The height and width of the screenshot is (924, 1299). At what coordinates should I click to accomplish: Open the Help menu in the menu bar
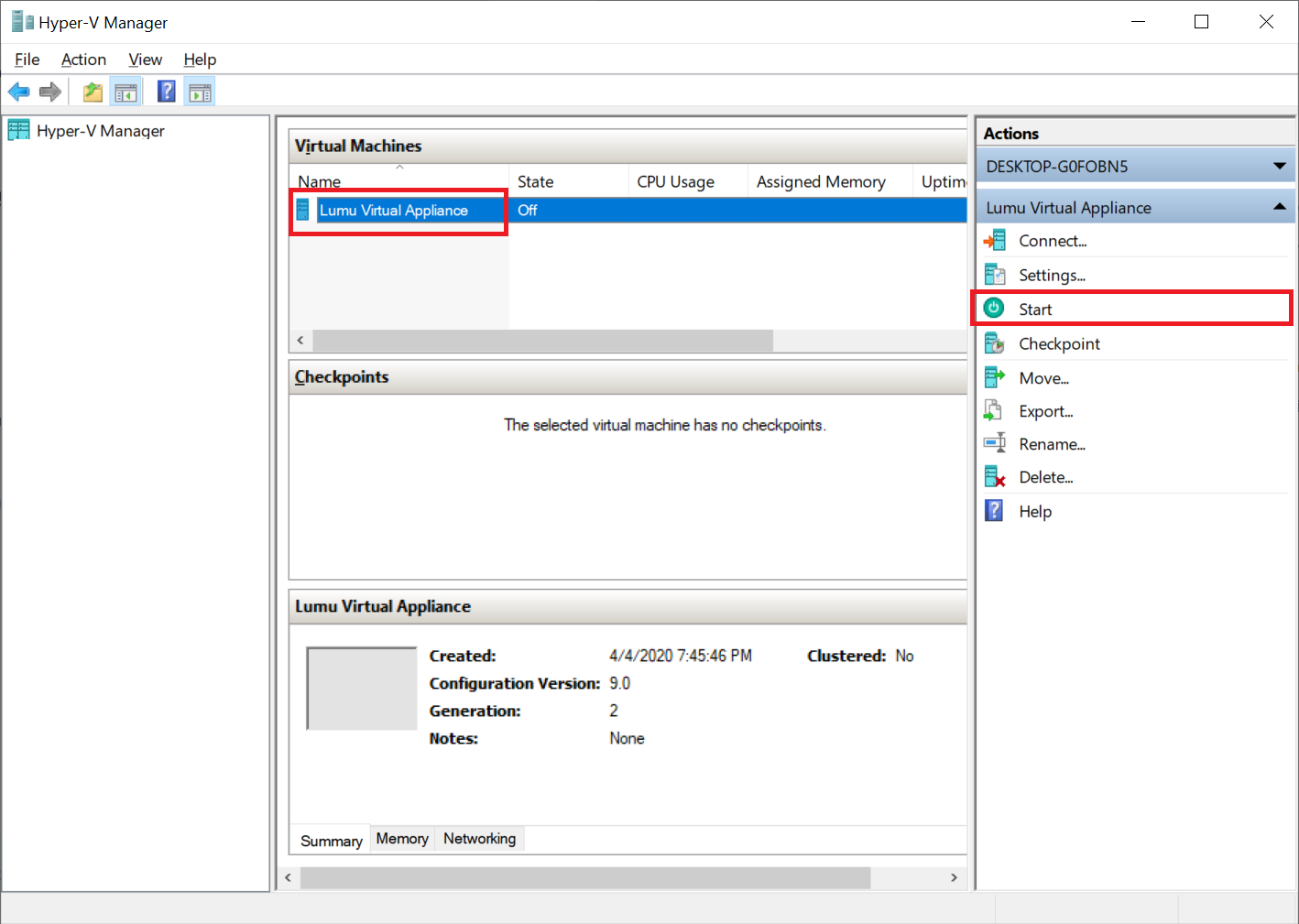200,60
